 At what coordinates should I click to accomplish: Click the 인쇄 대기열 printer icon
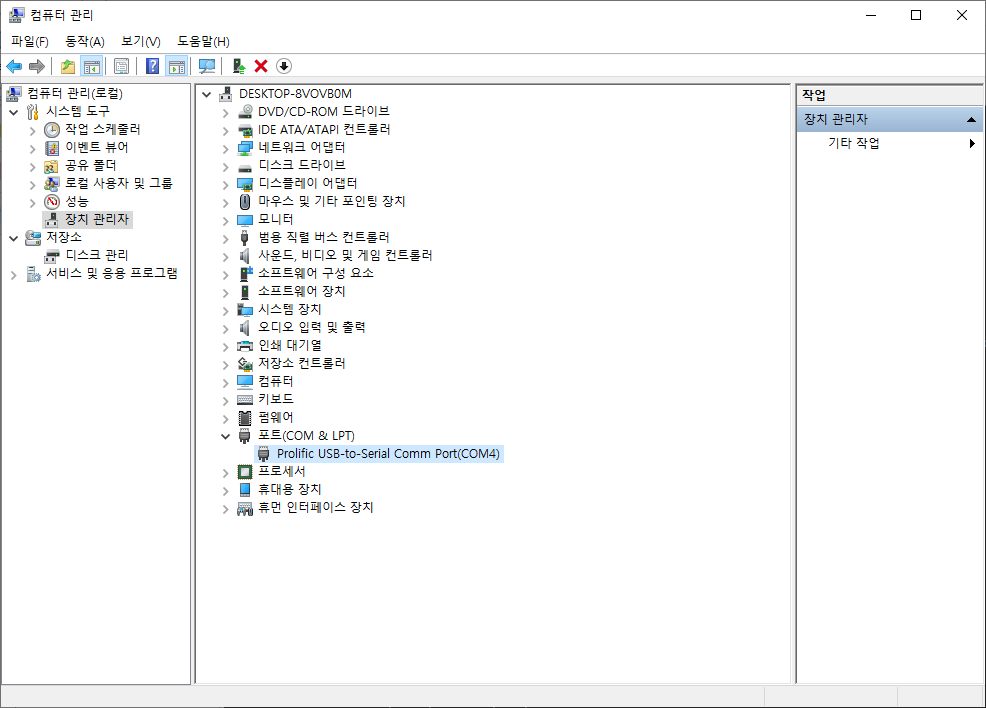(245, 346)
